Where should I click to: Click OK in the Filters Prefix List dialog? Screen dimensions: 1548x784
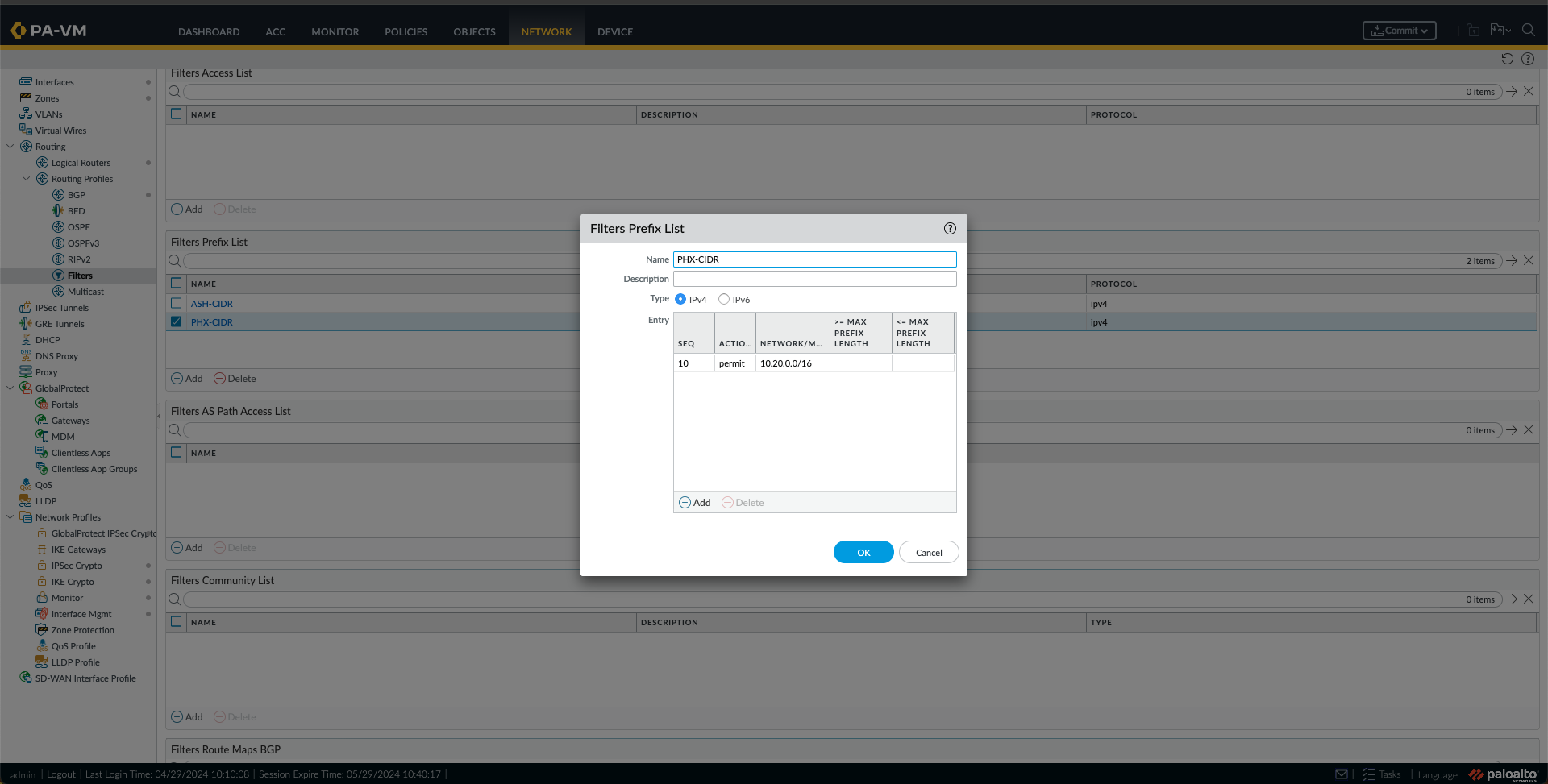863,552
